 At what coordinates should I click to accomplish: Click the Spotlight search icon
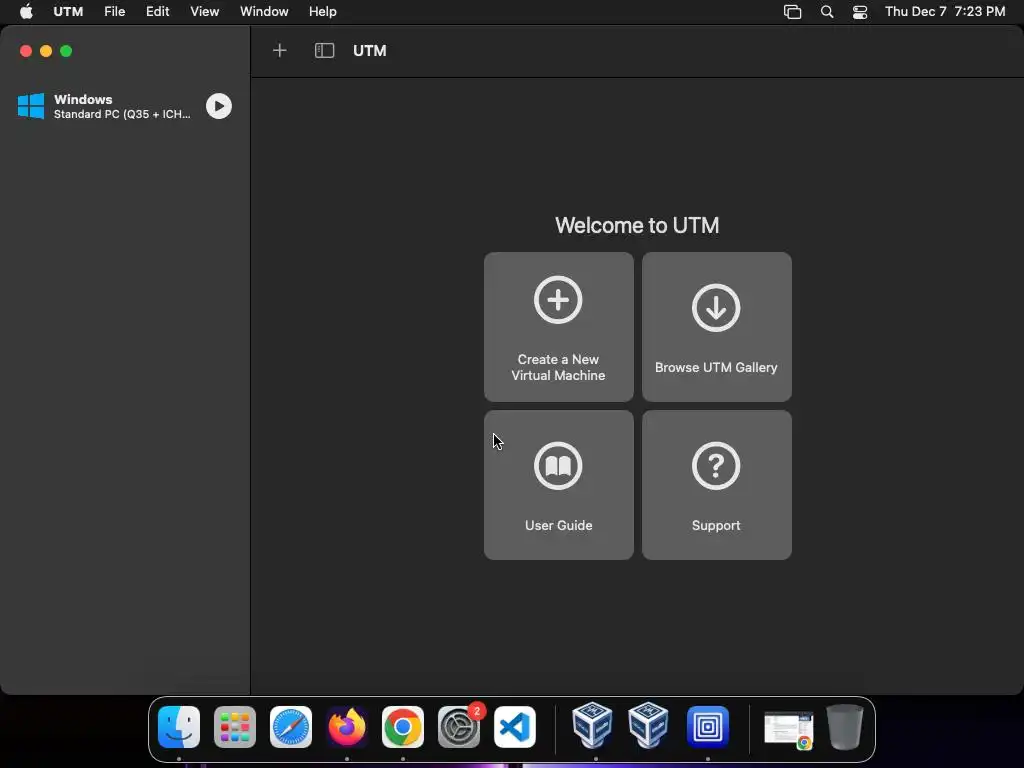[x=827, y=12]
